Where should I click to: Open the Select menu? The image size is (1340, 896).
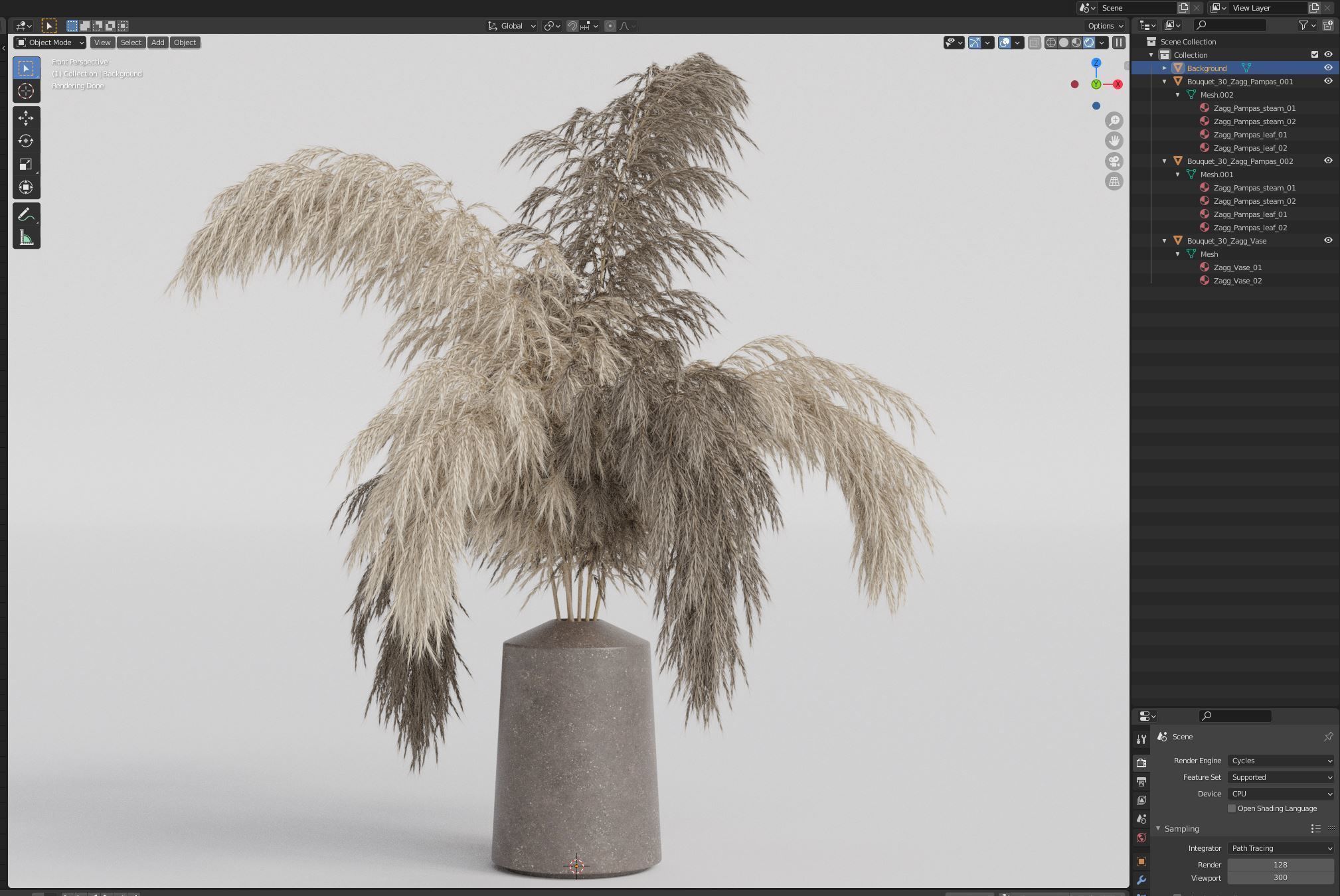point(131,42)
